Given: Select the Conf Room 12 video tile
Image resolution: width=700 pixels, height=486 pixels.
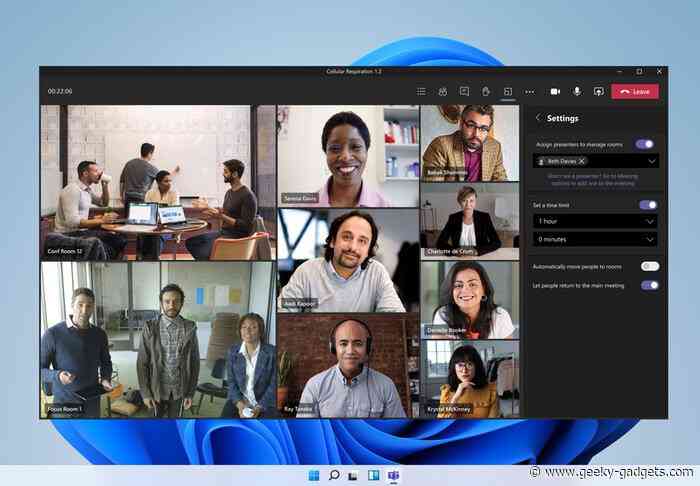Looking at the screenshot, I should click(x=158, y=183).
